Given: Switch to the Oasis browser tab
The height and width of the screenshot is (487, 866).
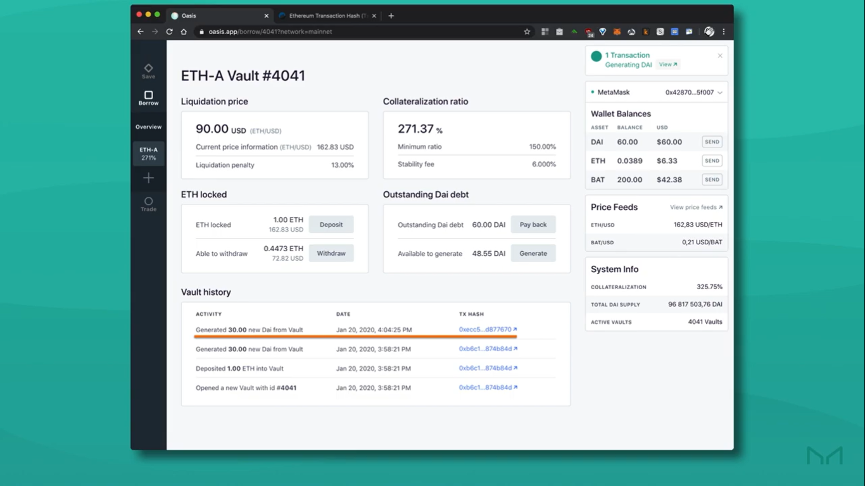Looking at the screenshot, I should point(218,15).
